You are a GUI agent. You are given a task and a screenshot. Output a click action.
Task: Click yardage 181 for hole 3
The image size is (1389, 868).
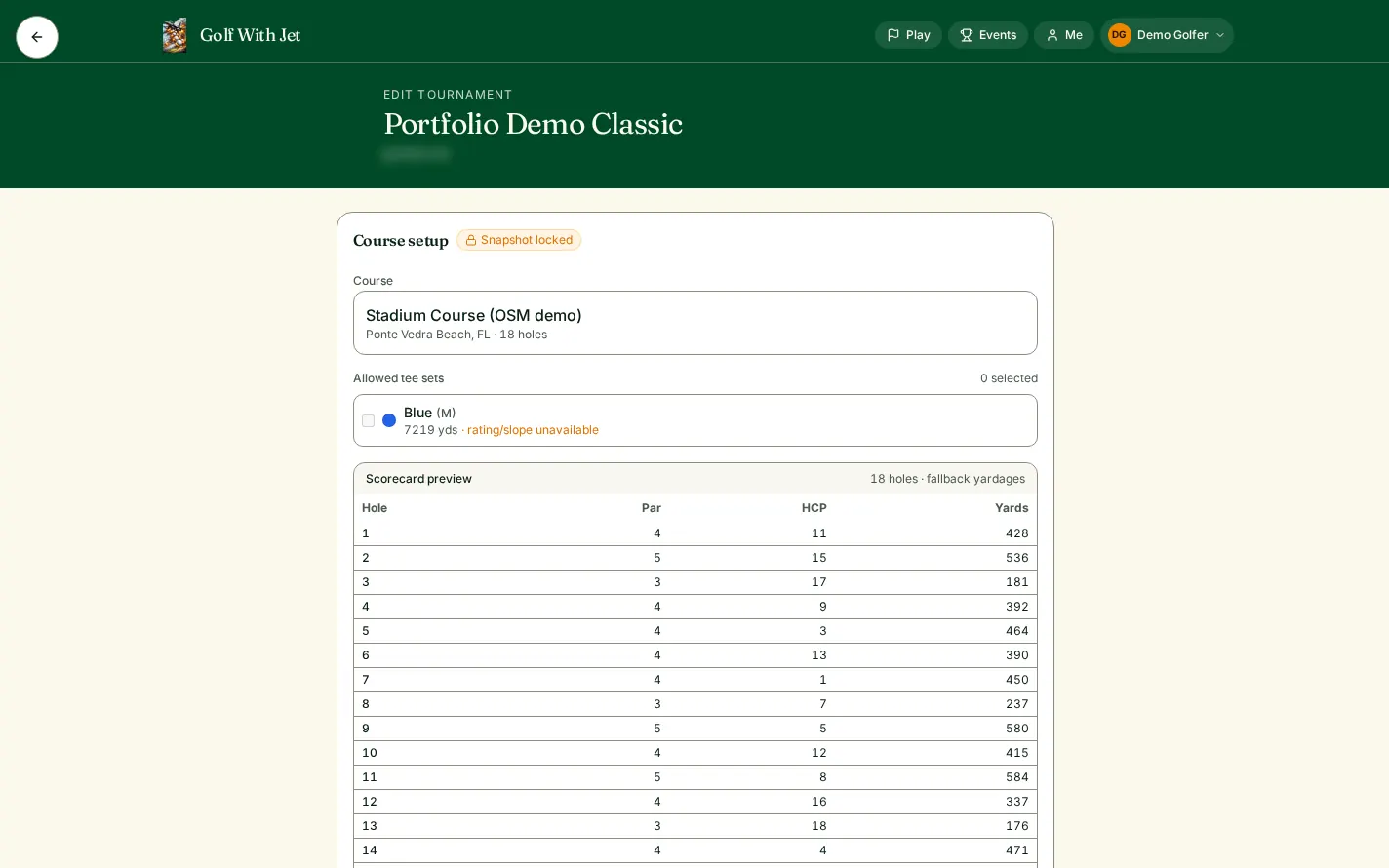click(1017, 582)
